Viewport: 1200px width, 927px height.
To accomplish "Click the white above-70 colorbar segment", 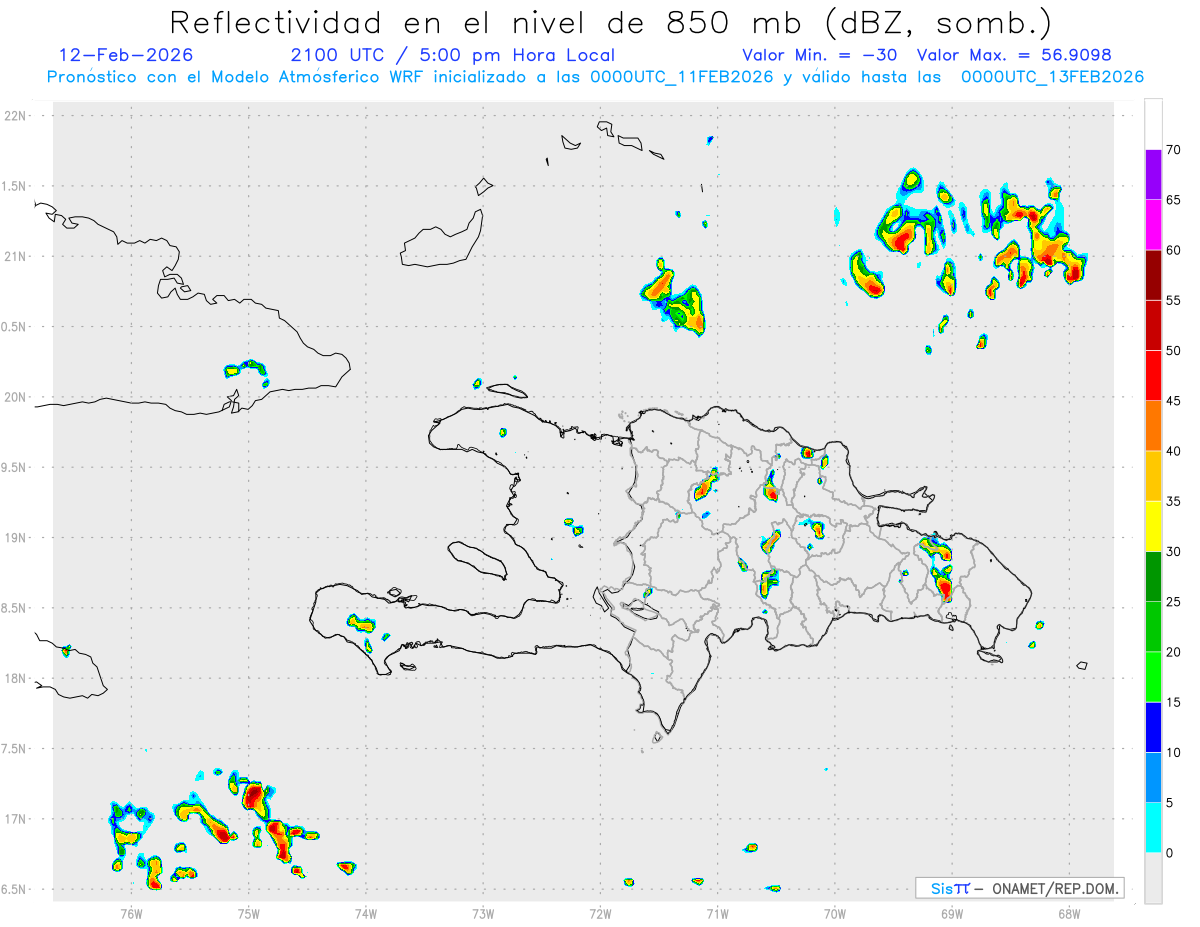I will point(1153,124).
